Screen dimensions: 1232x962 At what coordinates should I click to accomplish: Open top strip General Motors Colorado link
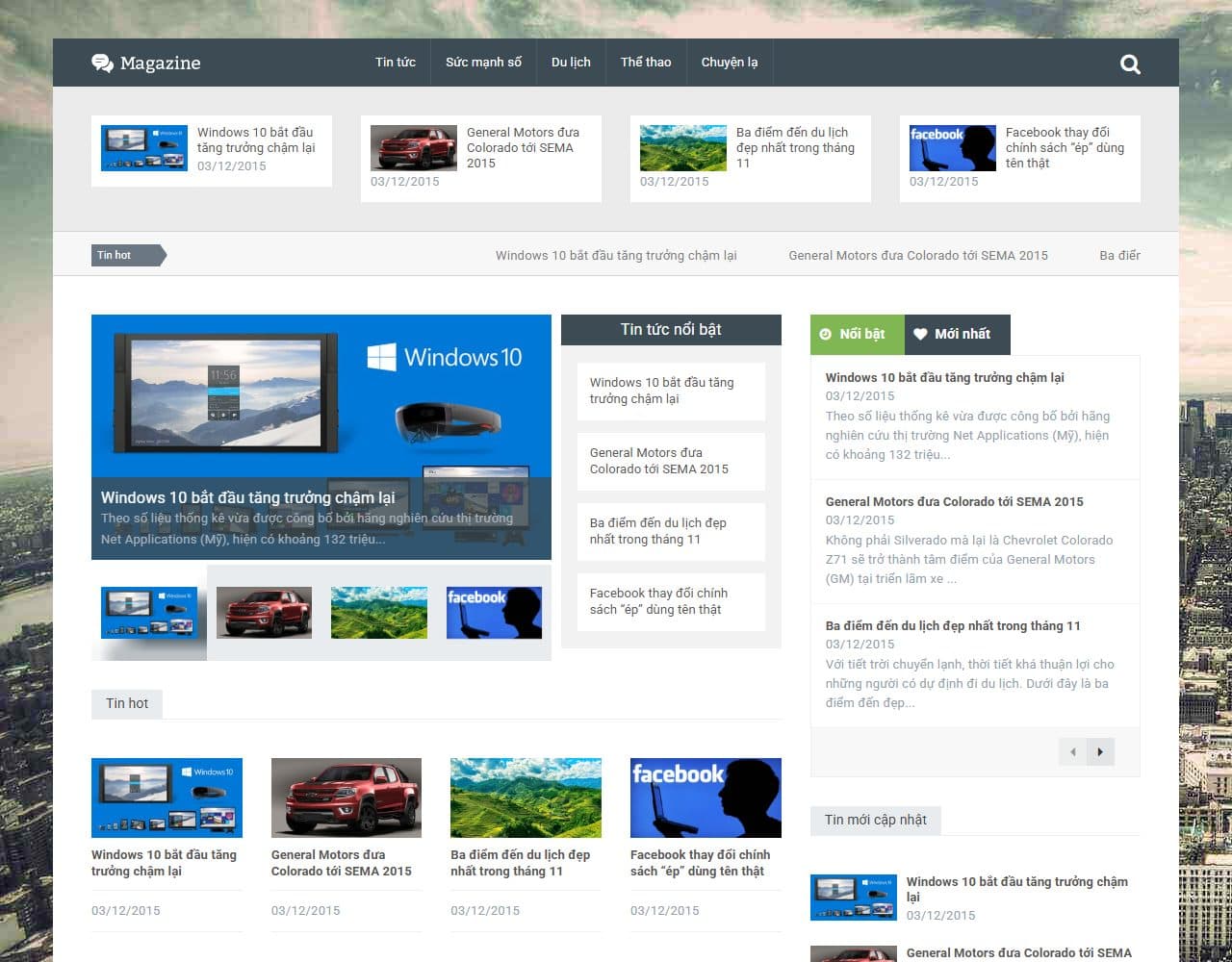pyautogui.click(x=523, y=147)
